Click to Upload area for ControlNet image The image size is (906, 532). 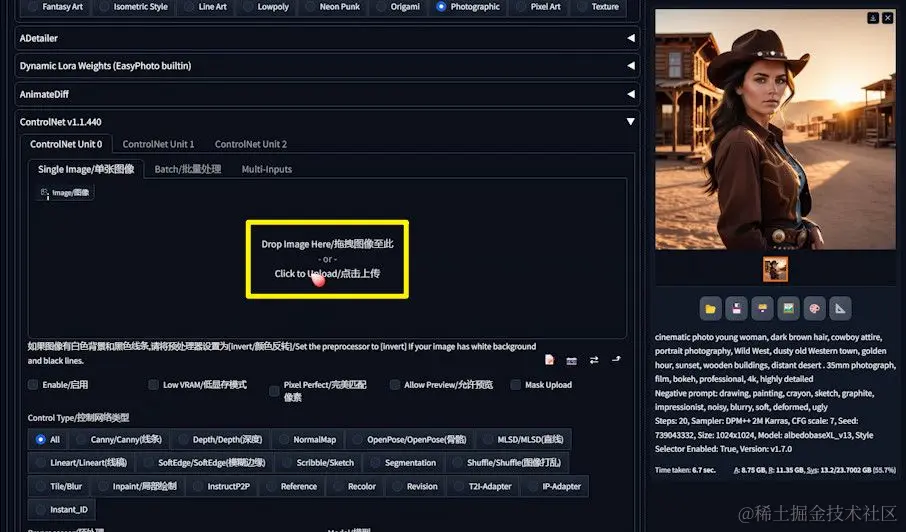(x=327, y=259)
